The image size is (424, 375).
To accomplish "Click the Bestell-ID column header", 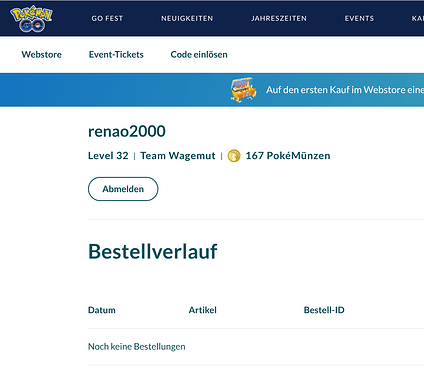I will [x=324, y=310].
